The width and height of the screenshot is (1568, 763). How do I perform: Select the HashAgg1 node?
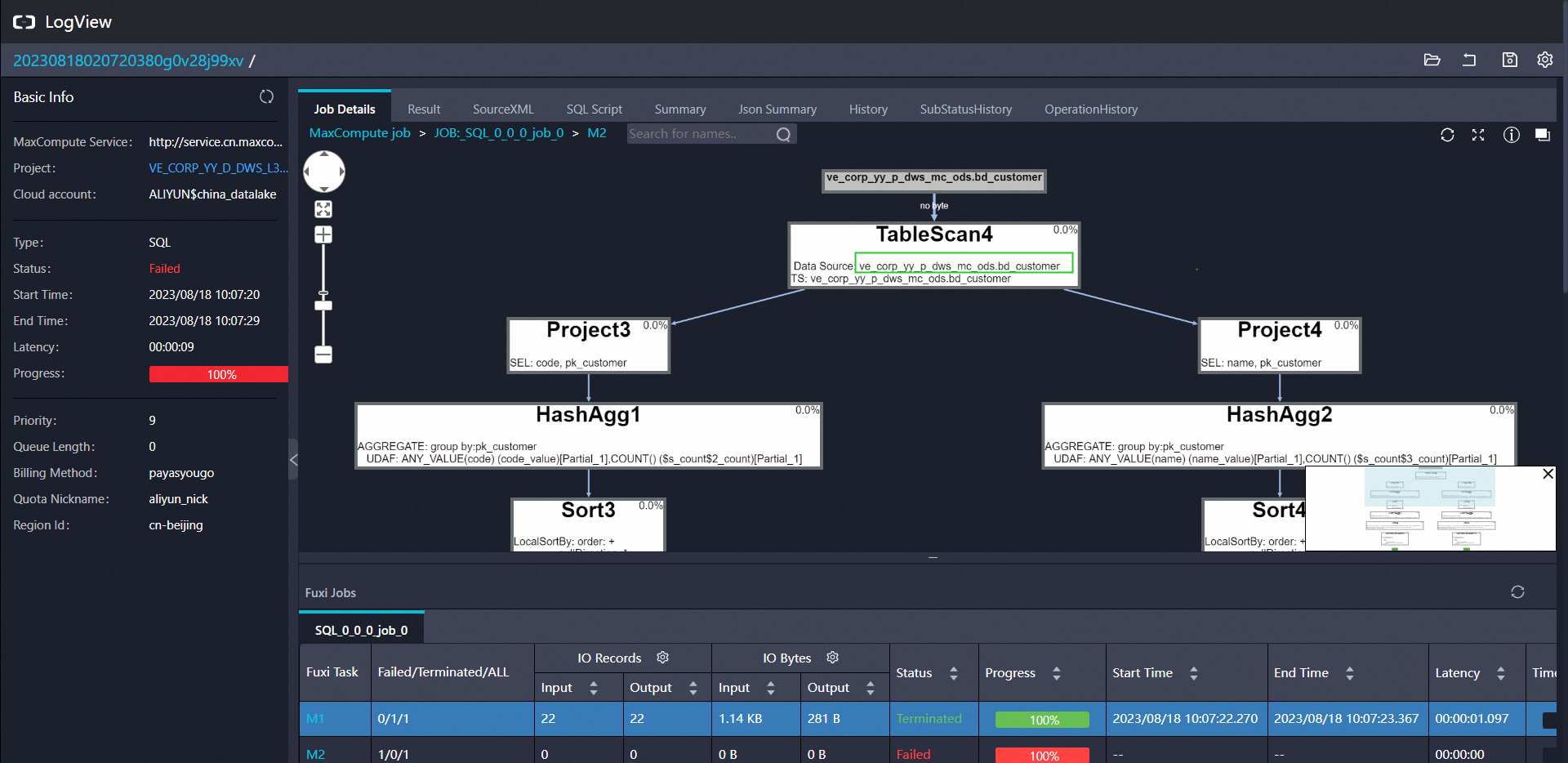coord(588,435)
